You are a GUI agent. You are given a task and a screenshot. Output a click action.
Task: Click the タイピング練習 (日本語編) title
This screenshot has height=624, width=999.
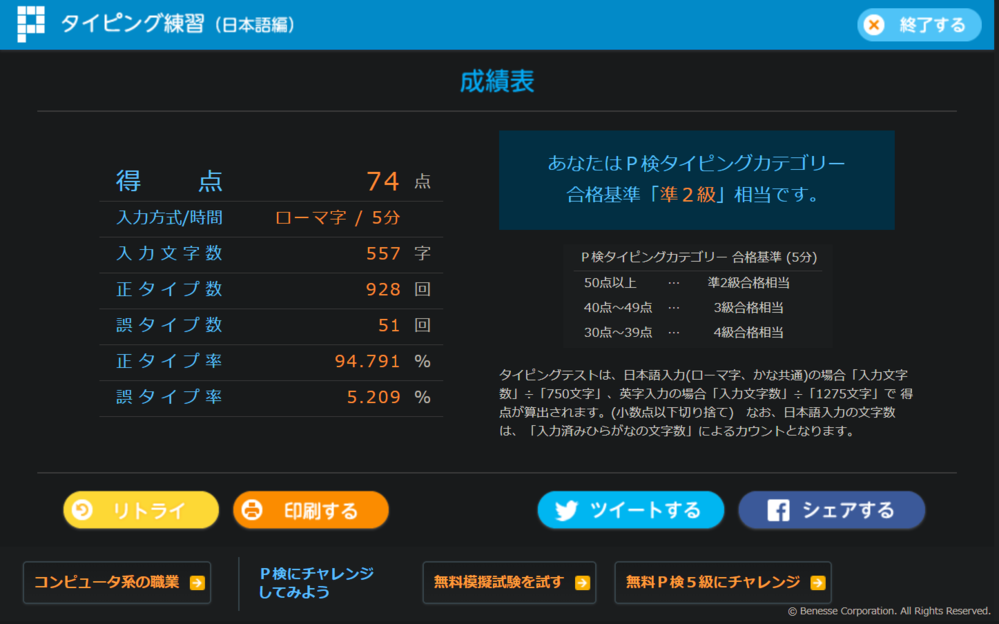point(178,24)
